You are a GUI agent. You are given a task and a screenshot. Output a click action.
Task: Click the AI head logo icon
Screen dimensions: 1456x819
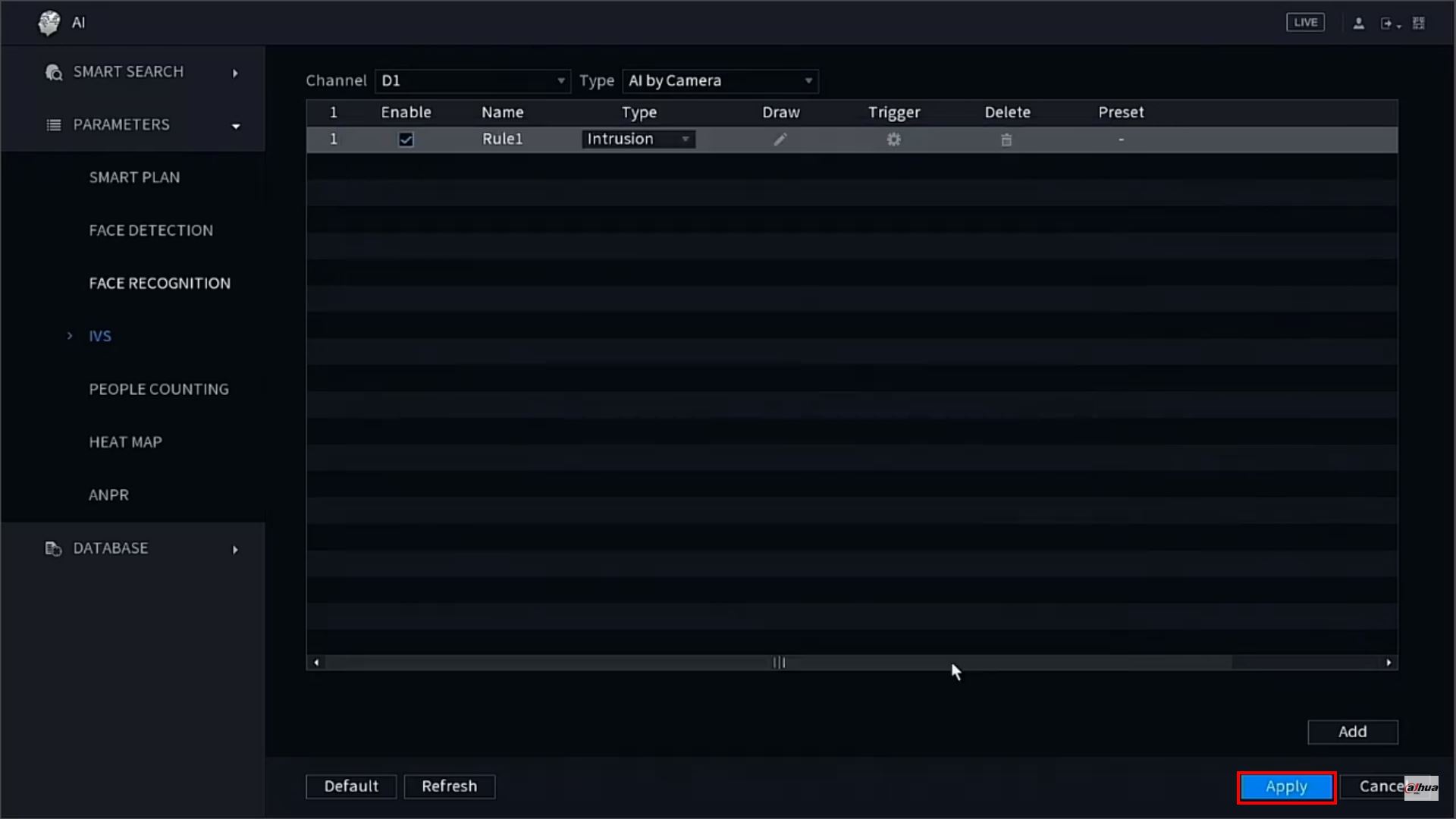click(49, 23)
